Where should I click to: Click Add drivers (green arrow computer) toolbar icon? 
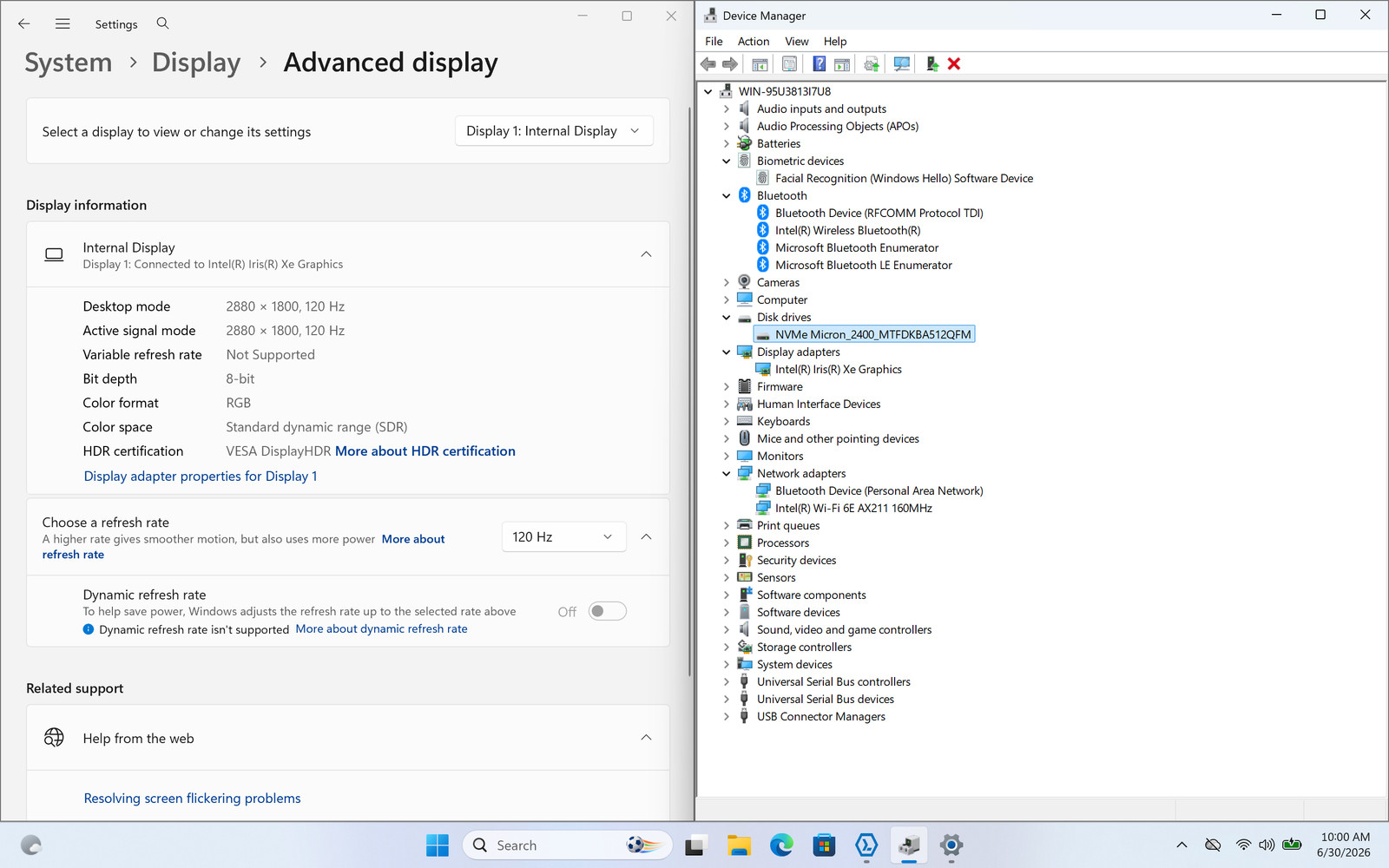931,64
